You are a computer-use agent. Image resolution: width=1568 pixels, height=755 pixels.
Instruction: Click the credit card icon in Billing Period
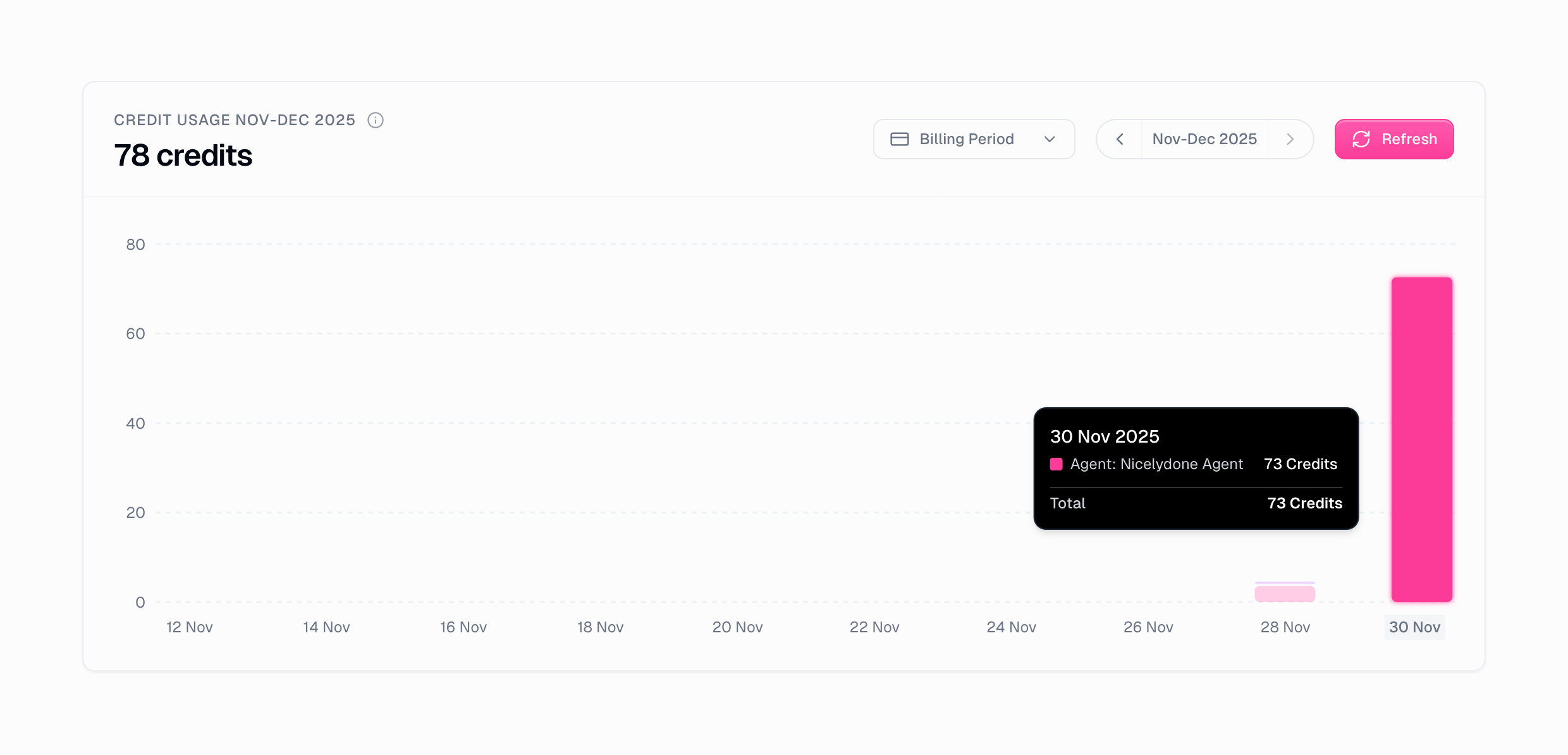(899, 139)
